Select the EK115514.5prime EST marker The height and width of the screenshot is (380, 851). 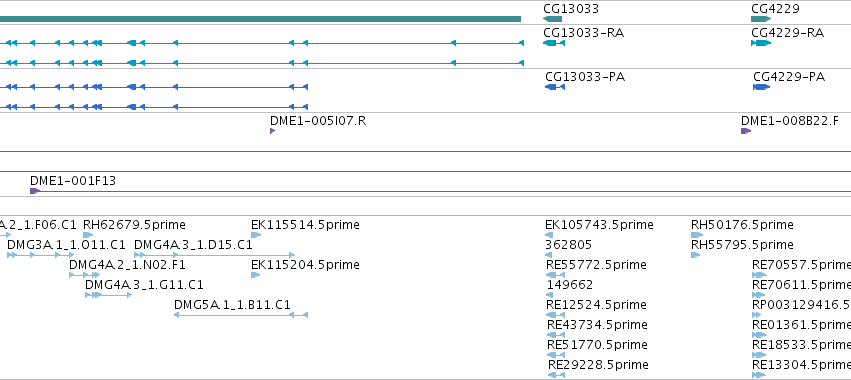coord(256,235)
